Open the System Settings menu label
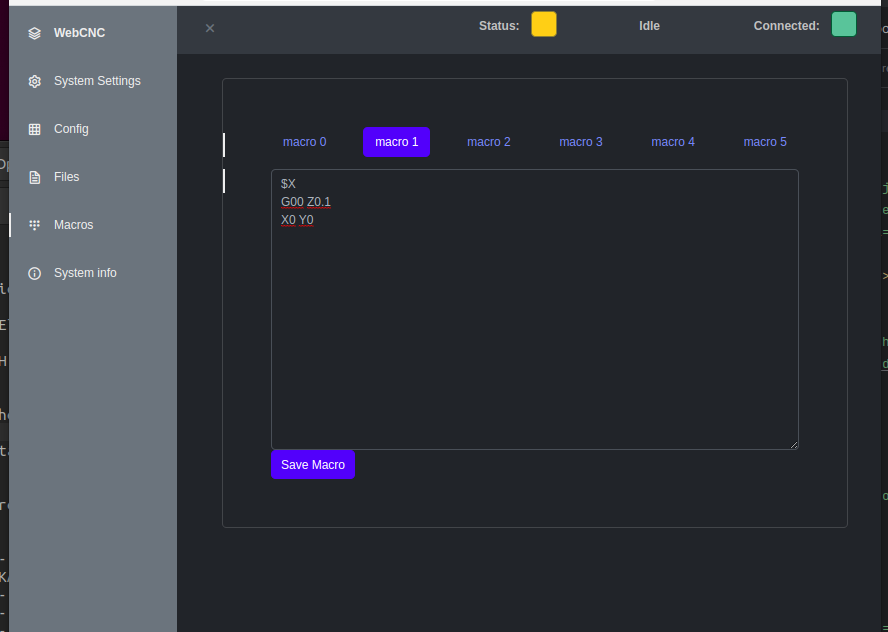888x632 pixels. [x=97, y=81]
